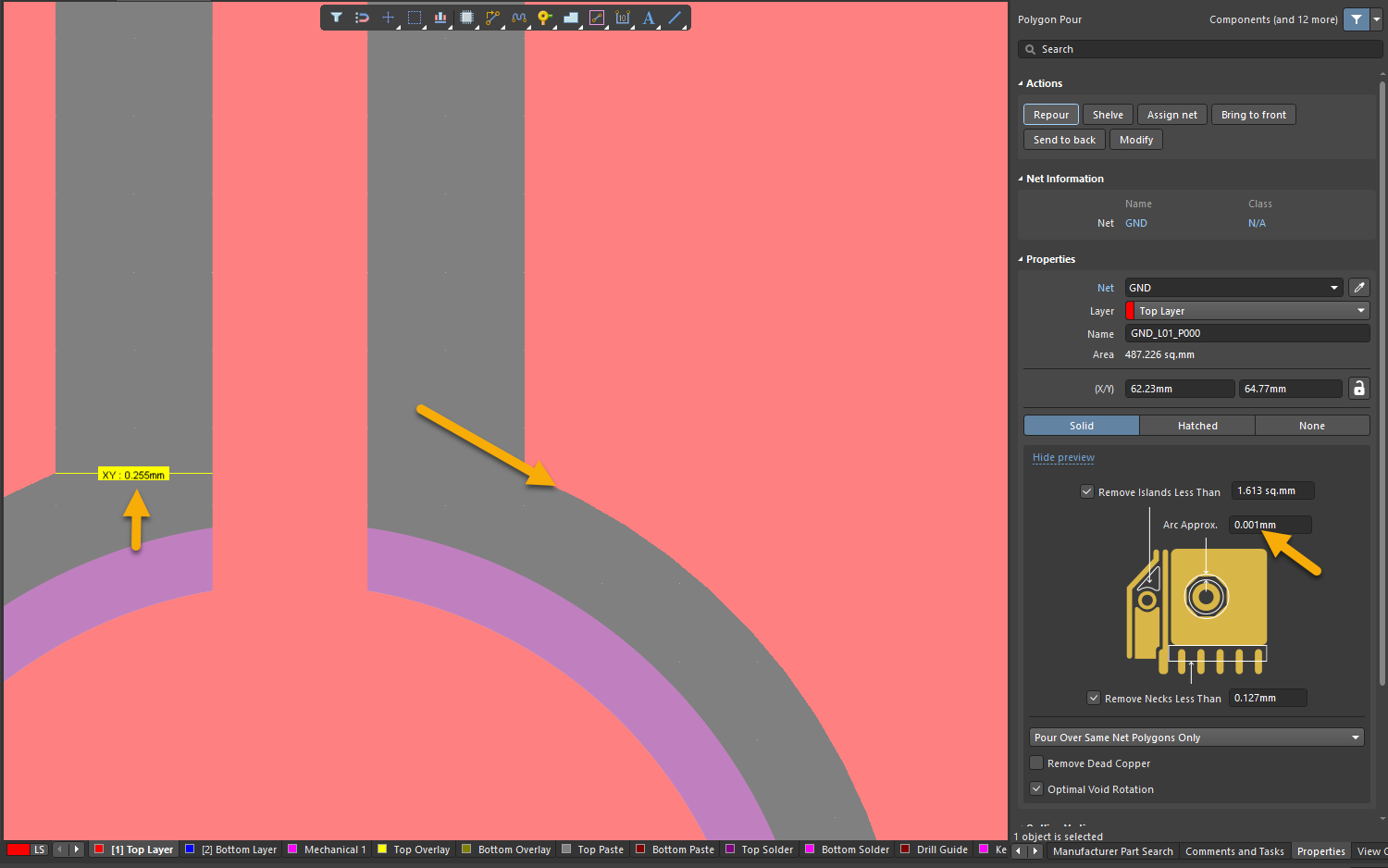Choose the place line tool
This screenshot has width=1388, height=868.
pyautogui.click(x=675, y=18)
